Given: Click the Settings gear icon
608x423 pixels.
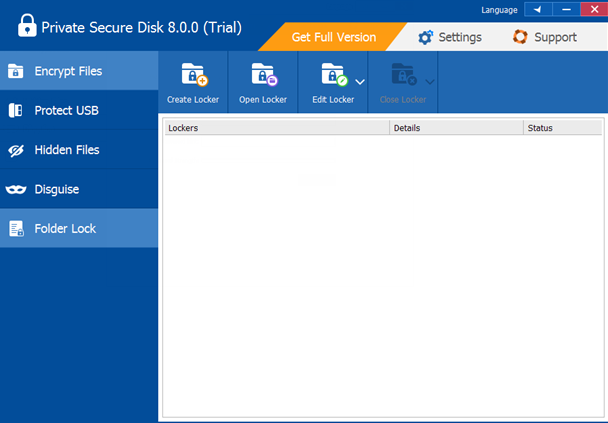Looking at the screenshot, I should coord(426,37).
